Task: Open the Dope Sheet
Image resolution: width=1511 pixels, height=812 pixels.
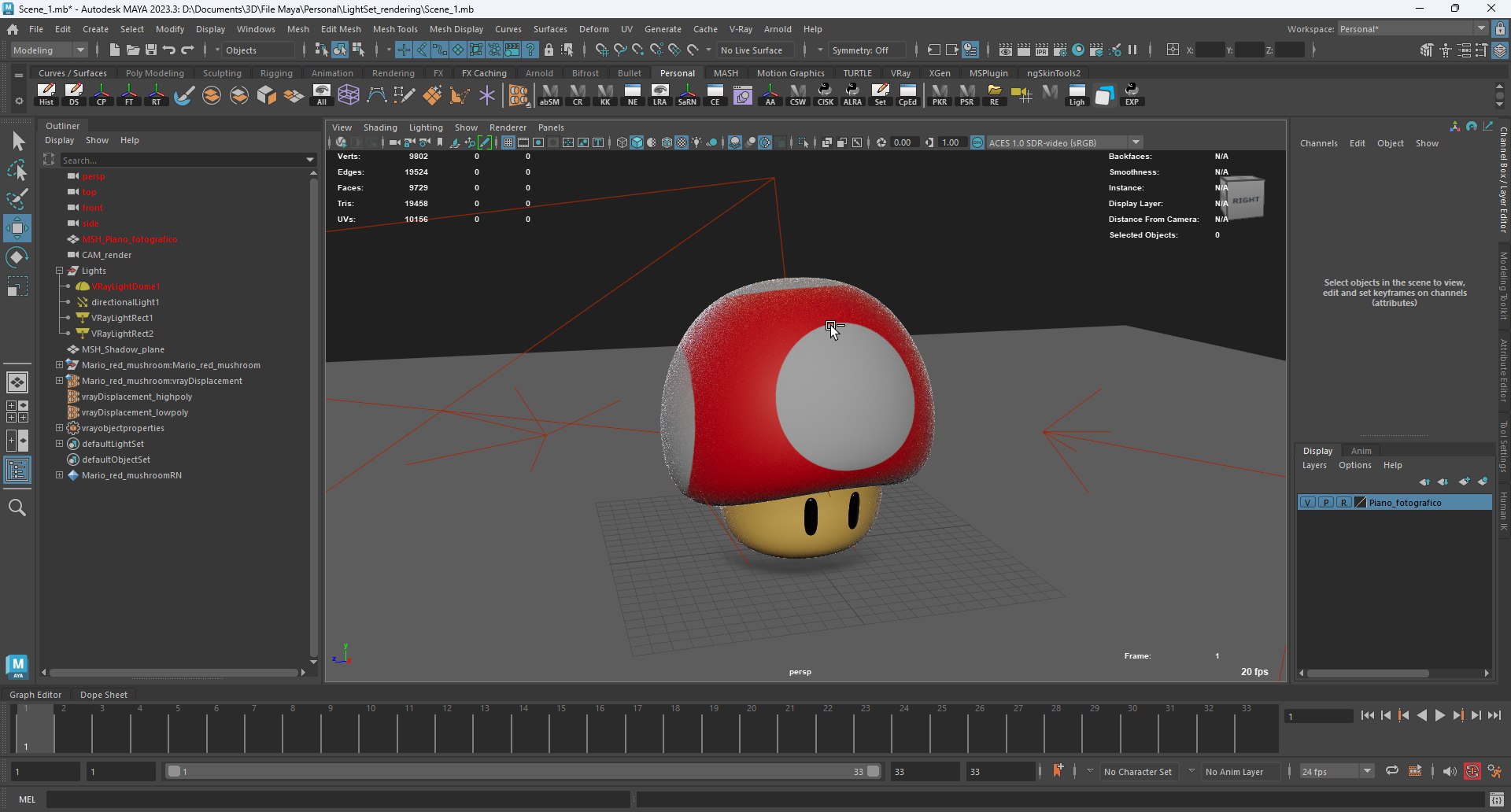Action: tap(104, 695)
